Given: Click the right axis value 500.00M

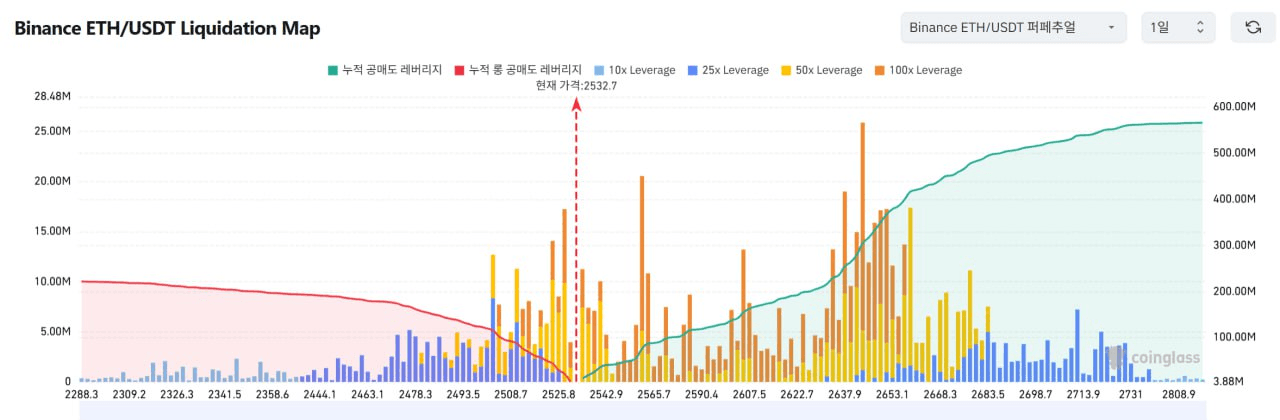Looking at the screenshot, I should (1233, 153).
